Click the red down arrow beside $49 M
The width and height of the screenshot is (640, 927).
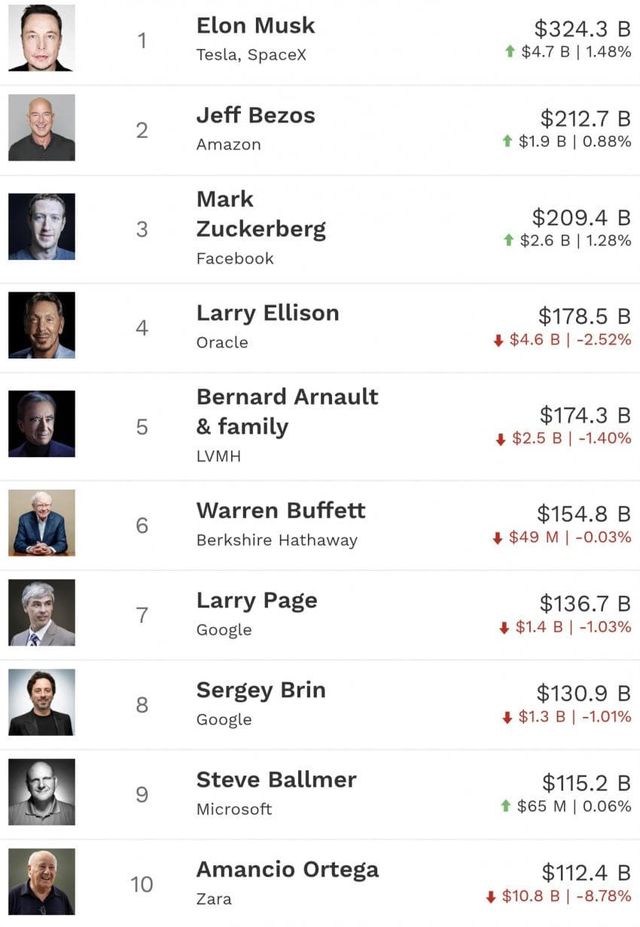click(x=497, y=538)
